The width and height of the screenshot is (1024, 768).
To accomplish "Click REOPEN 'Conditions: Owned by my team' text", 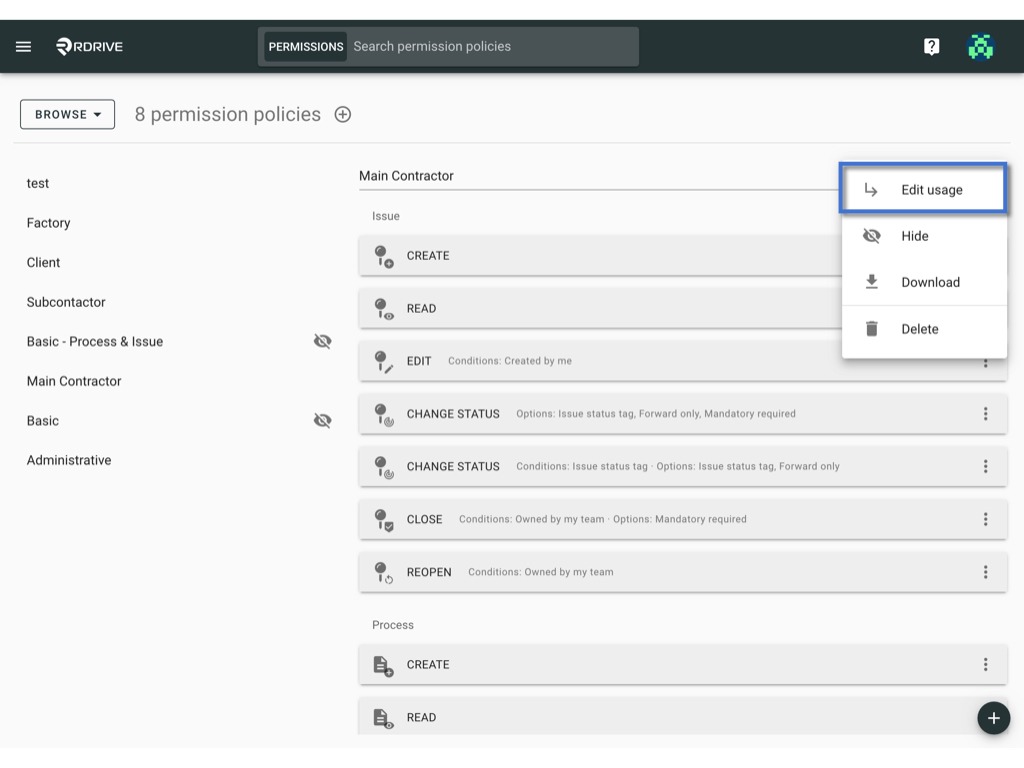I will tap(541, 572).
